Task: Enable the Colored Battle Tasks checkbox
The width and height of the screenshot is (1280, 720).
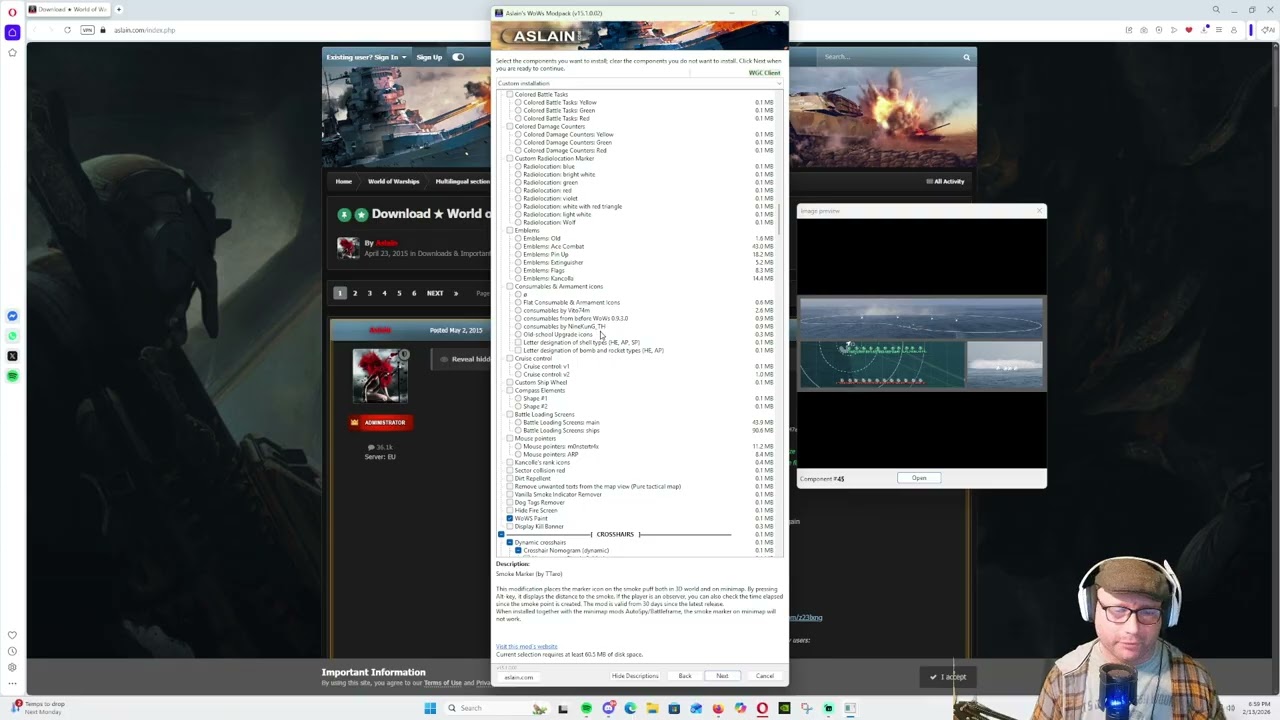Action: (510, 94)
